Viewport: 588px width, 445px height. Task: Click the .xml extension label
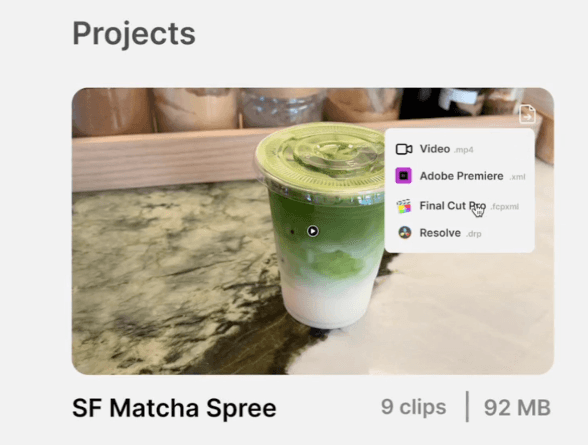coord(518,177)
